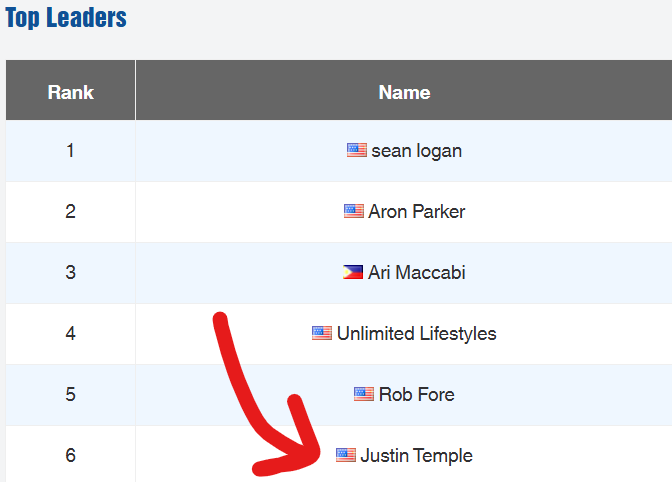Click rank number 4 cell

[x=70, y=333]
